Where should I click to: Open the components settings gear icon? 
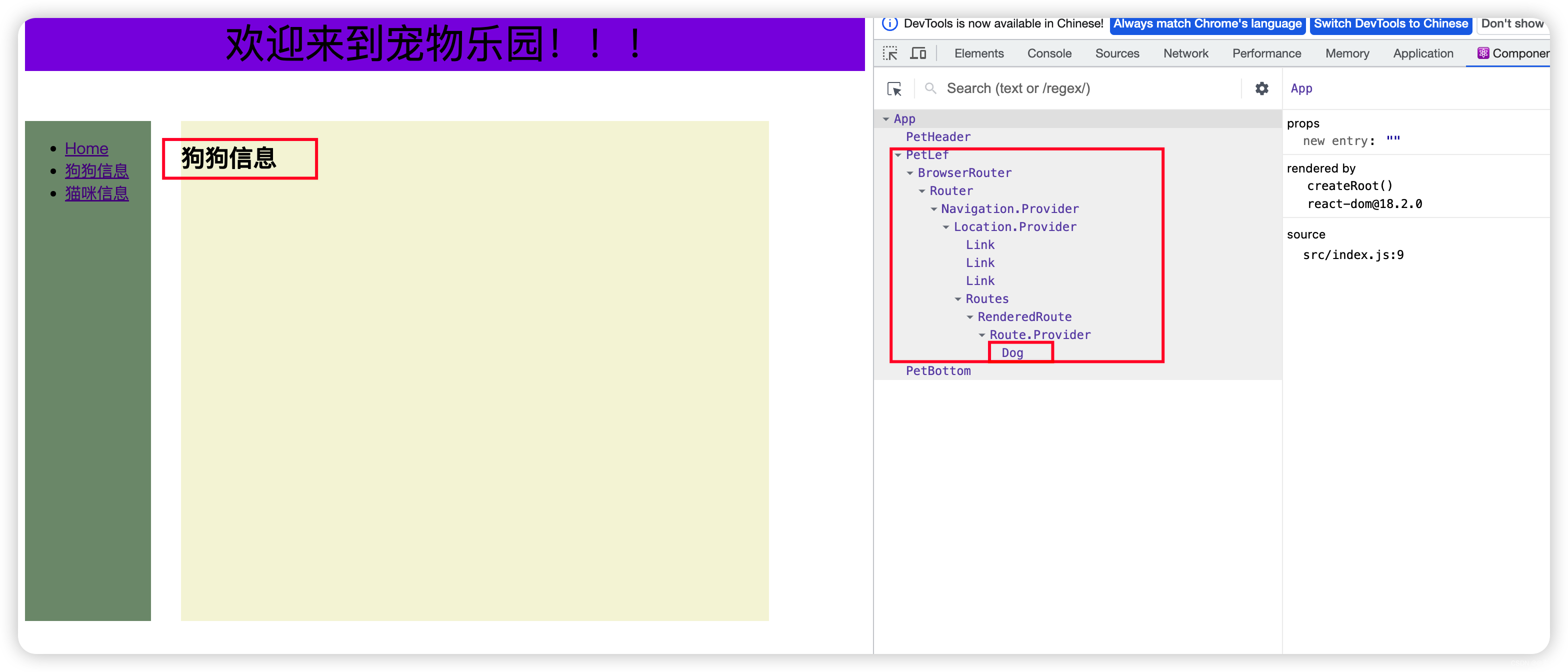(1262, 89)
